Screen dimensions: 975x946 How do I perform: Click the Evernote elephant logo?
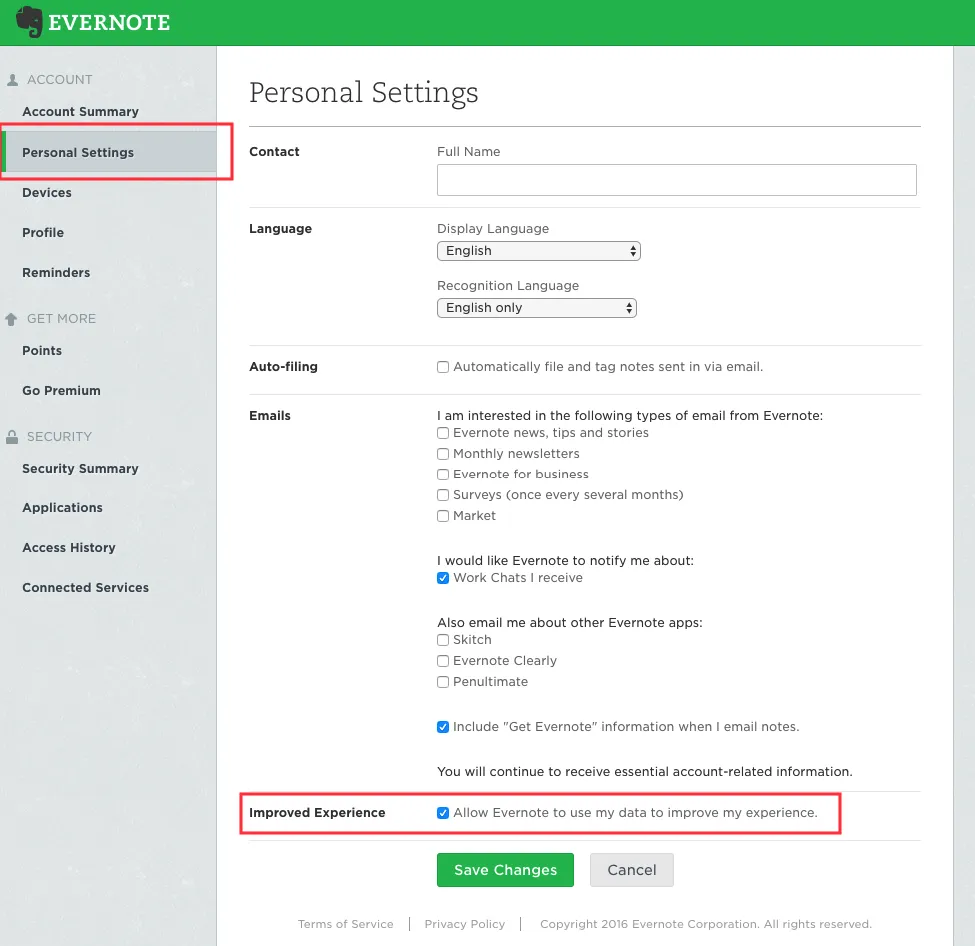[29, 22]
